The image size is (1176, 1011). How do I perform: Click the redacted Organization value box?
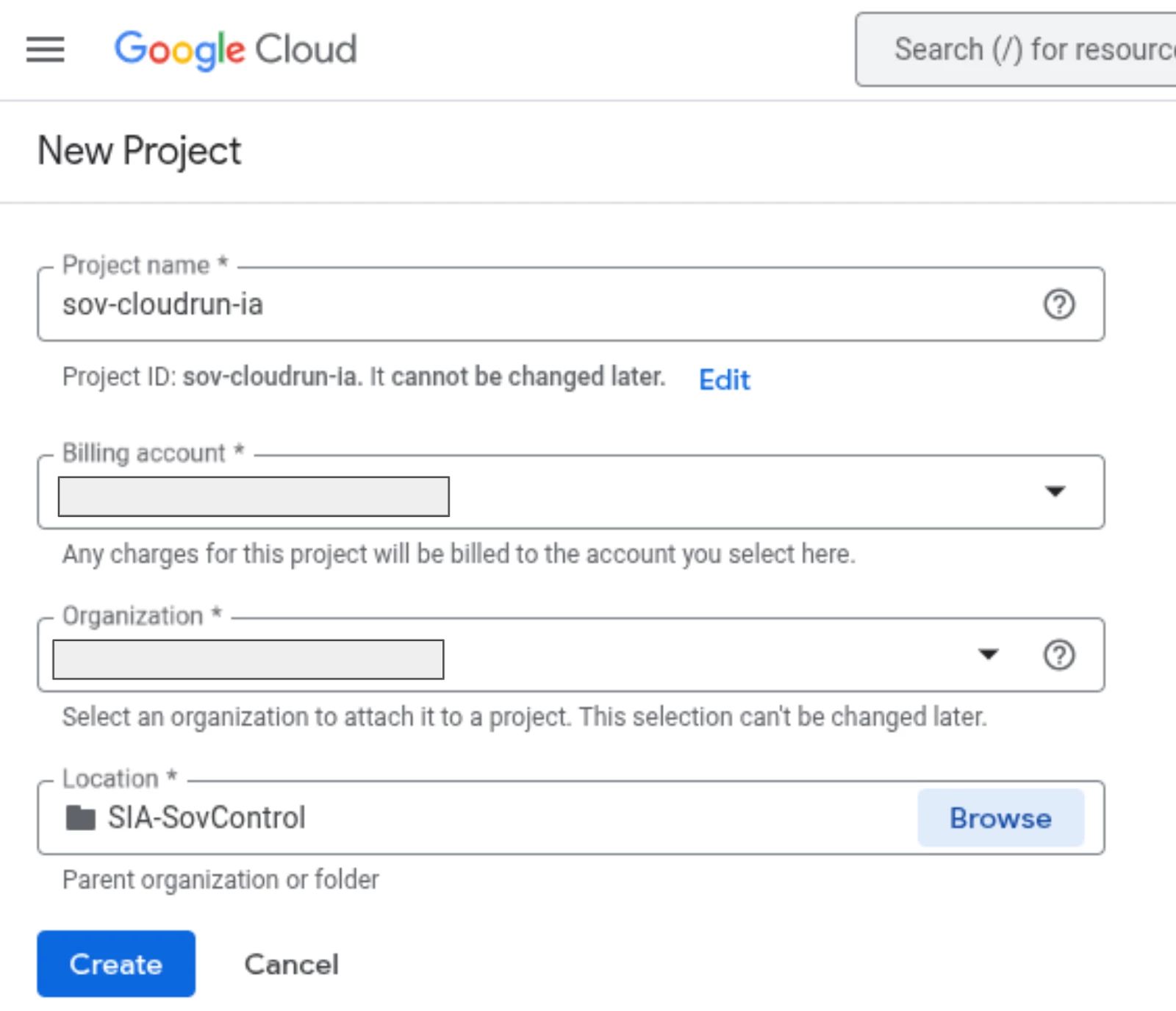coord(248,660)
